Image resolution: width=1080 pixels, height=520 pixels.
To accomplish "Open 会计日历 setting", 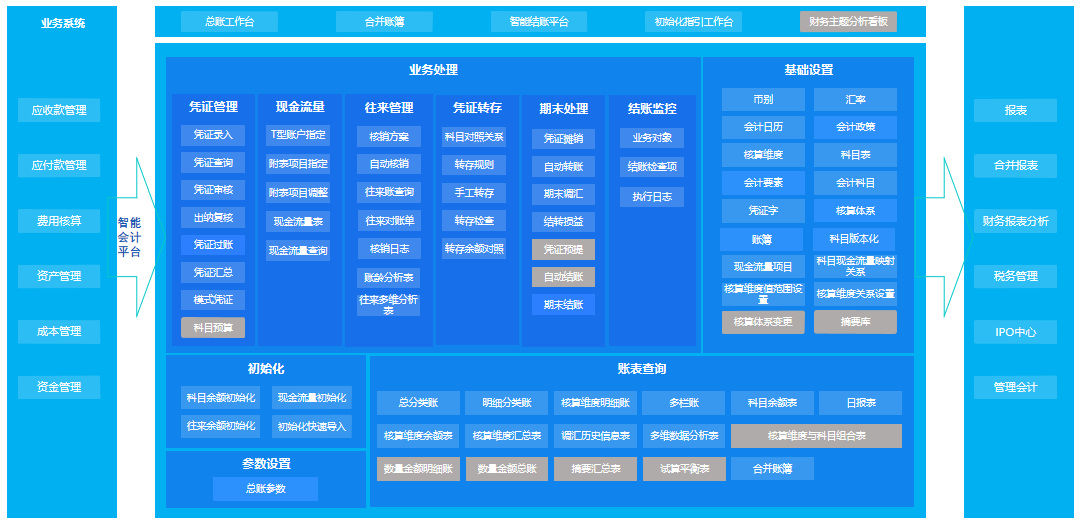I will click(763, 127).
